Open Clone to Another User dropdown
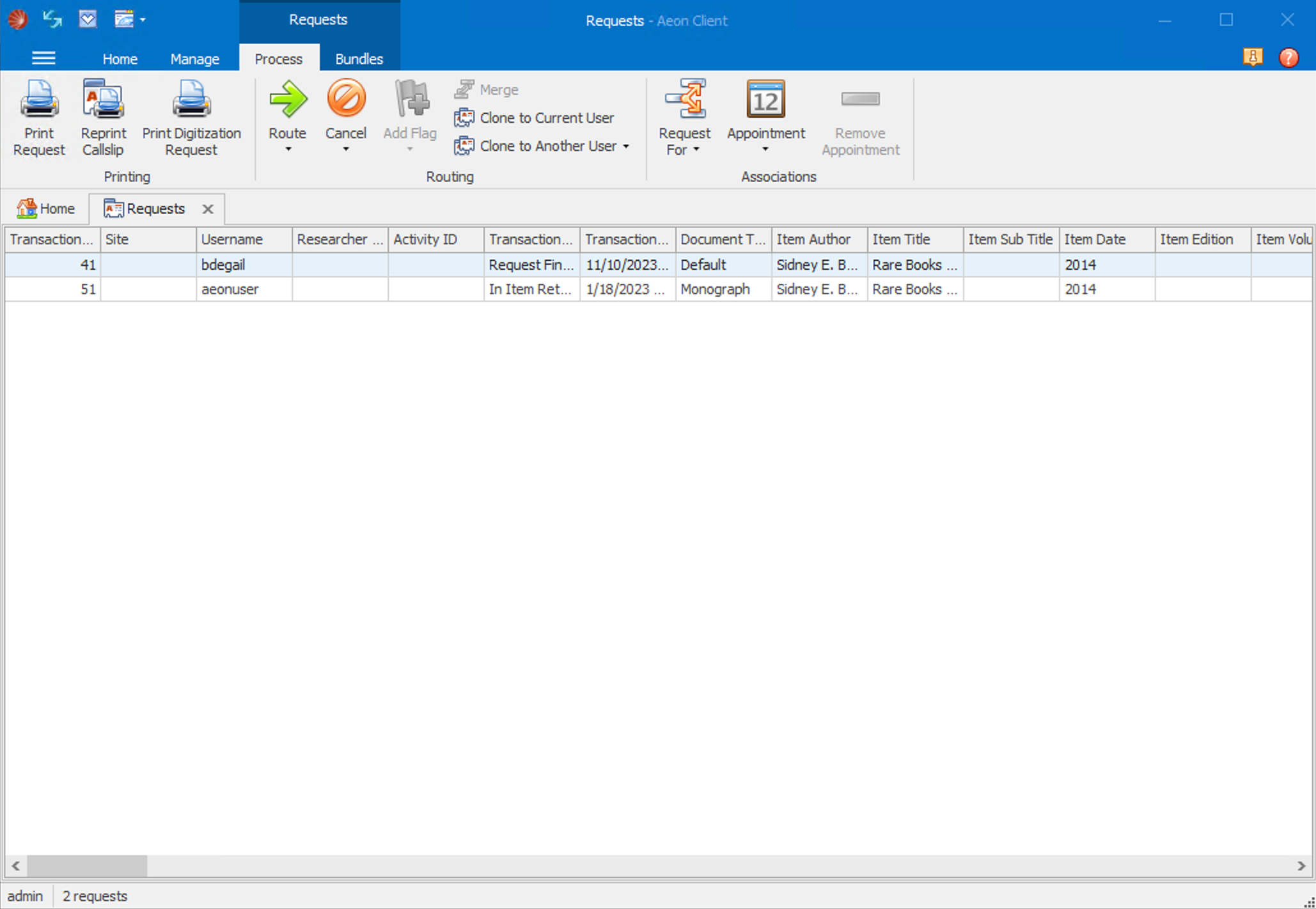The width and height of the screenshot is (1316, 909). point(626,146)
